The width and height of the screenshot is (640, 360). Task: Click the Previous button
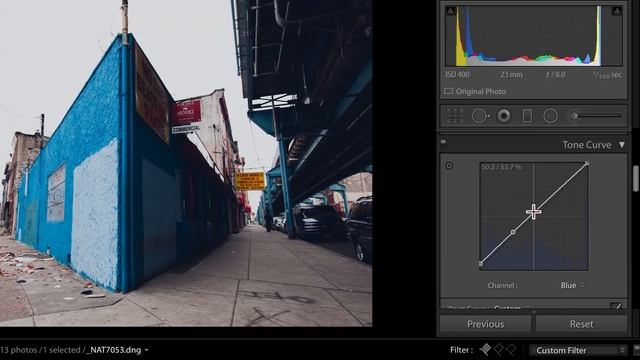485,324
